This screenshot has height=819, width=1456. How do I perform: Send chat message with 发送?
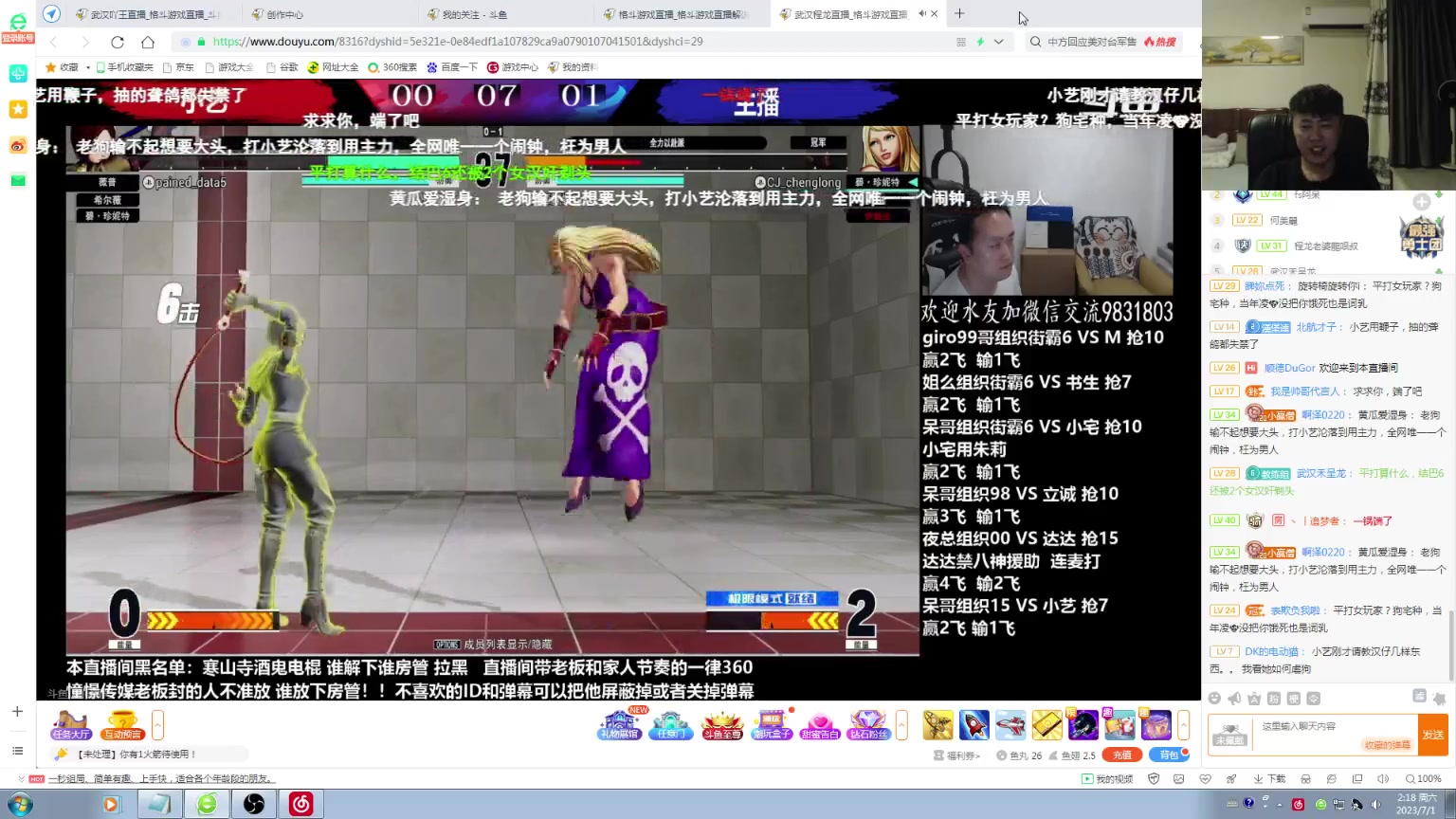pos(1433,735)
